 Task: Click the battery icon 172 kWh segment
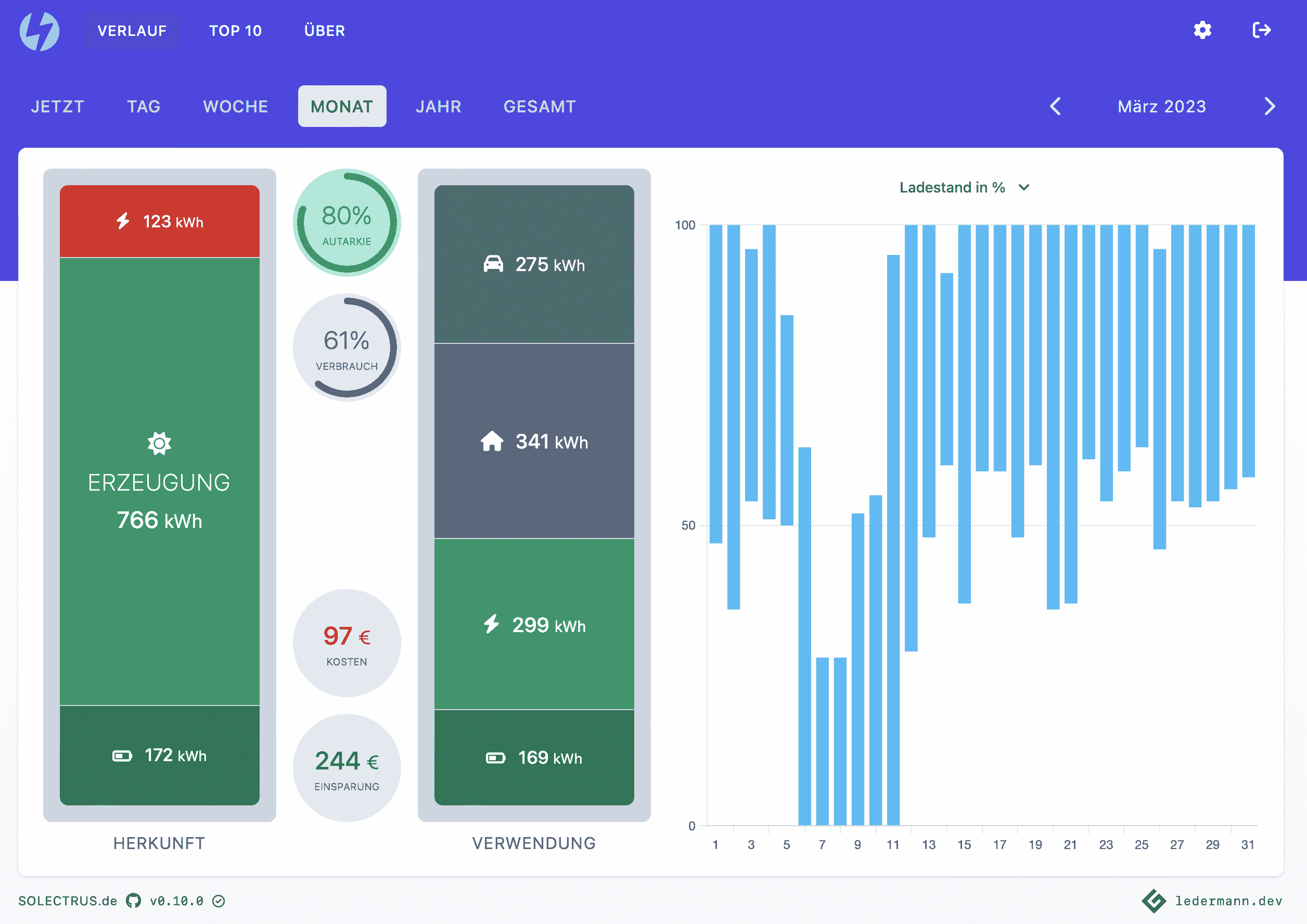click(159, 755)
